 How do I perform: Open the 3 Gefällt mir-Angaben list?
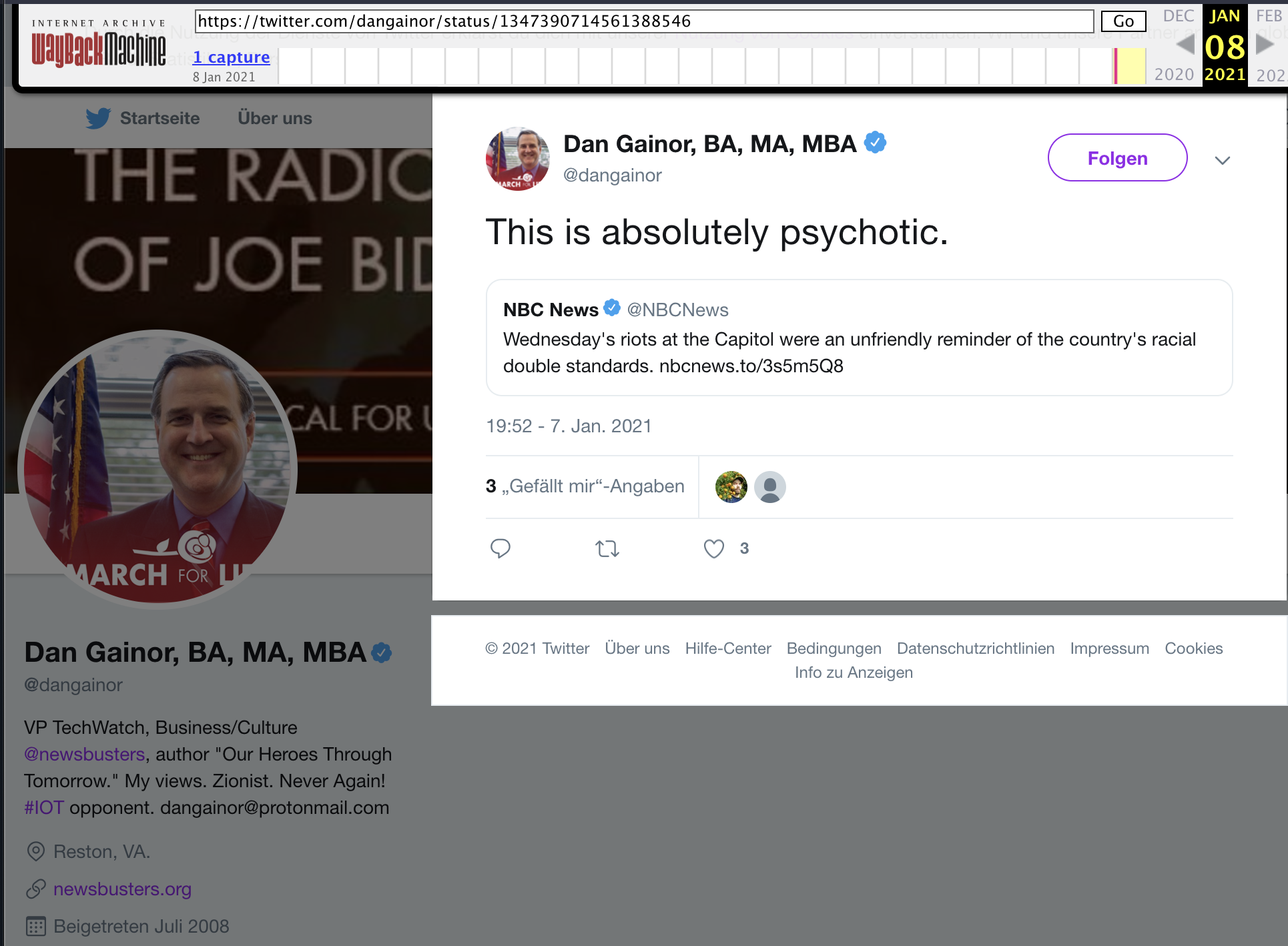(x=585, y=486)
